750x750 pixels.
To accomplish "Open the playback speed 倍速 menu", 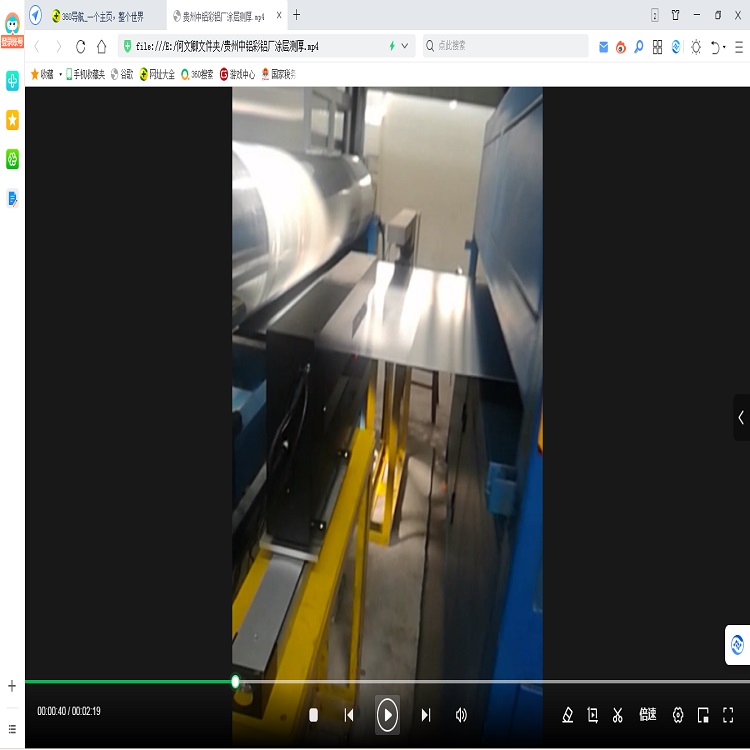I will pos(648,715).
